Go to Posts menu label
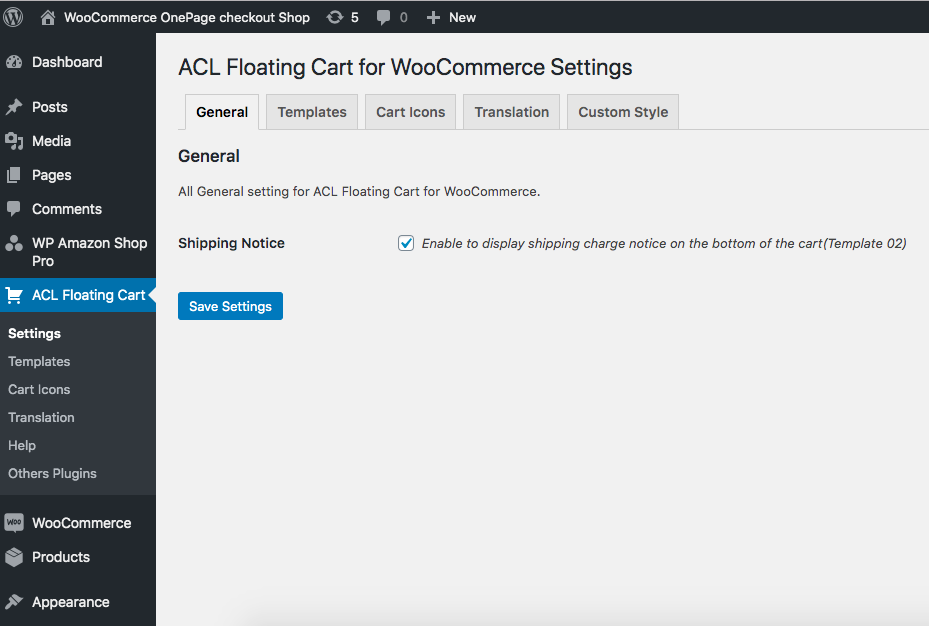The height and width of the screenshot is (626, 929). point(50,107)
